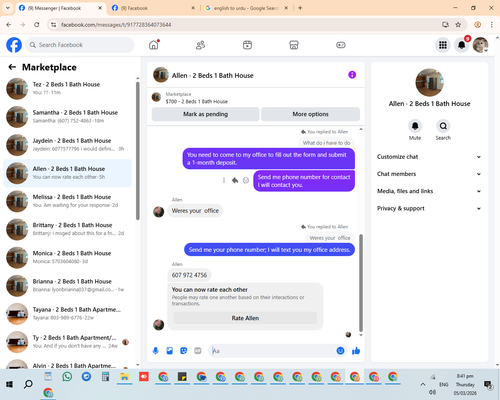The height and width of the screenshot is (400, 500).
Task: Open Allen's large profile thumbnail in side panel
Action: tap(429, 82)
